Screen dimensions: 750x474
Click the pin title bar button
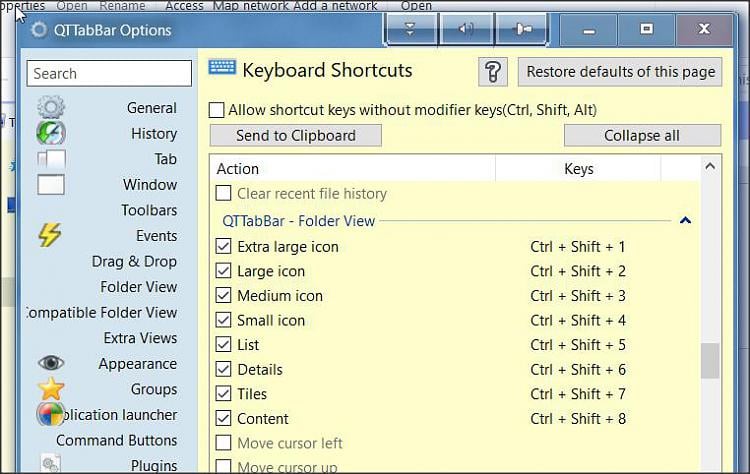pos(522,29)
